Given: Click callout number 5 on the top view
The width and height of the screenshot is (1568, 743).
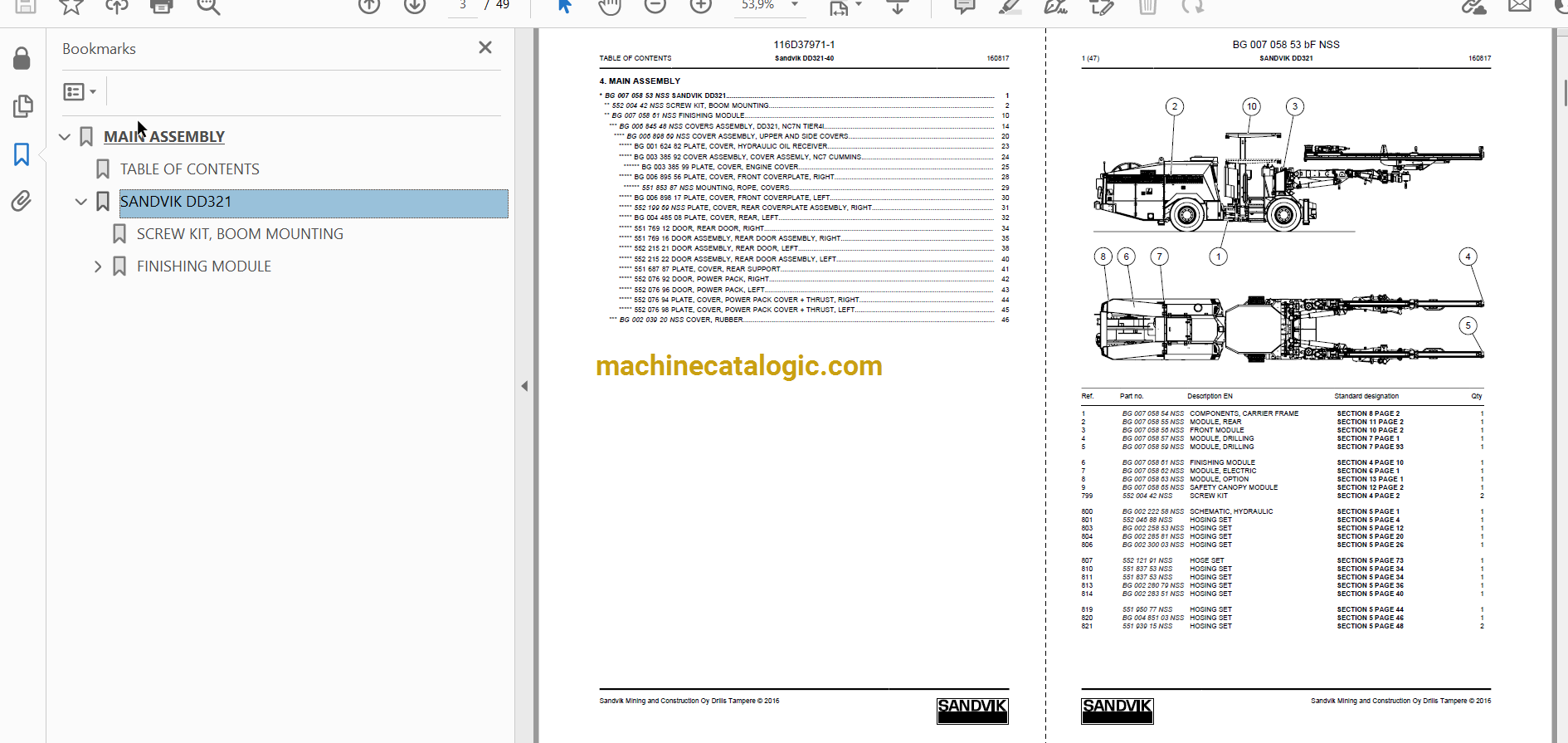Looking at the screenshot, I should 1468,325.
